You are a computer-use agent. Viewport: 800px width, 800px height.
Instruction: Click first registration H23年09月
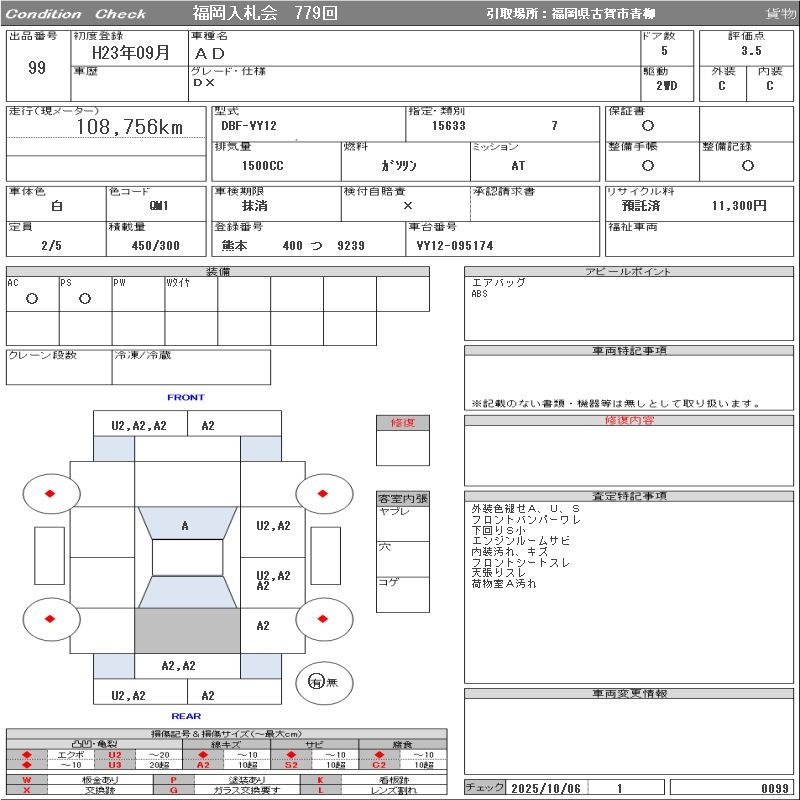click(x=131, y=53)
